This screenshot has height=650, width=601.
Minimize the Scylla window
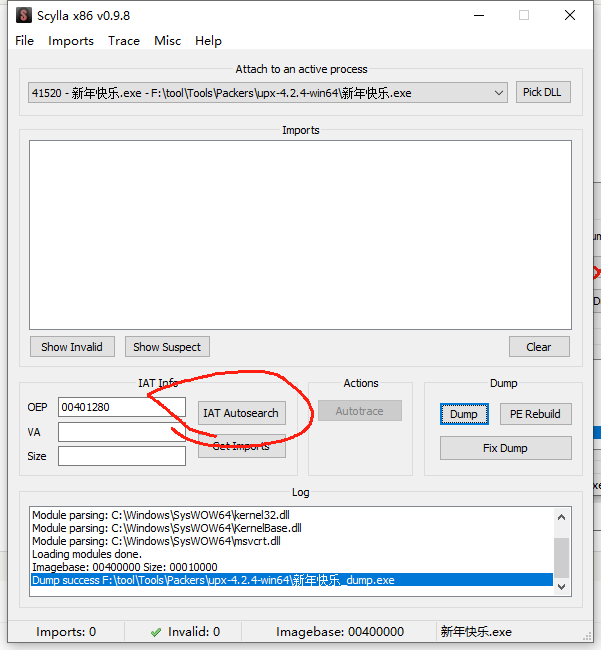pos(479,15)
